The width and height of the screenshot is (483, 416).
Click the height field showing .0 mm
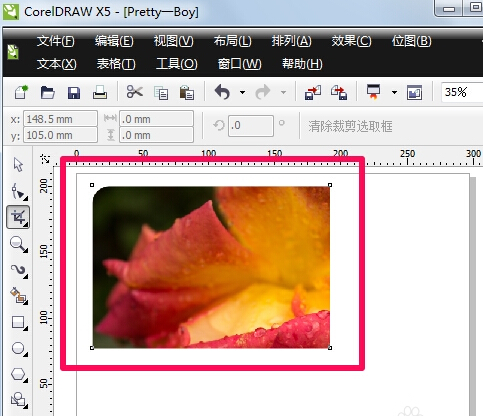click(156, 135)
